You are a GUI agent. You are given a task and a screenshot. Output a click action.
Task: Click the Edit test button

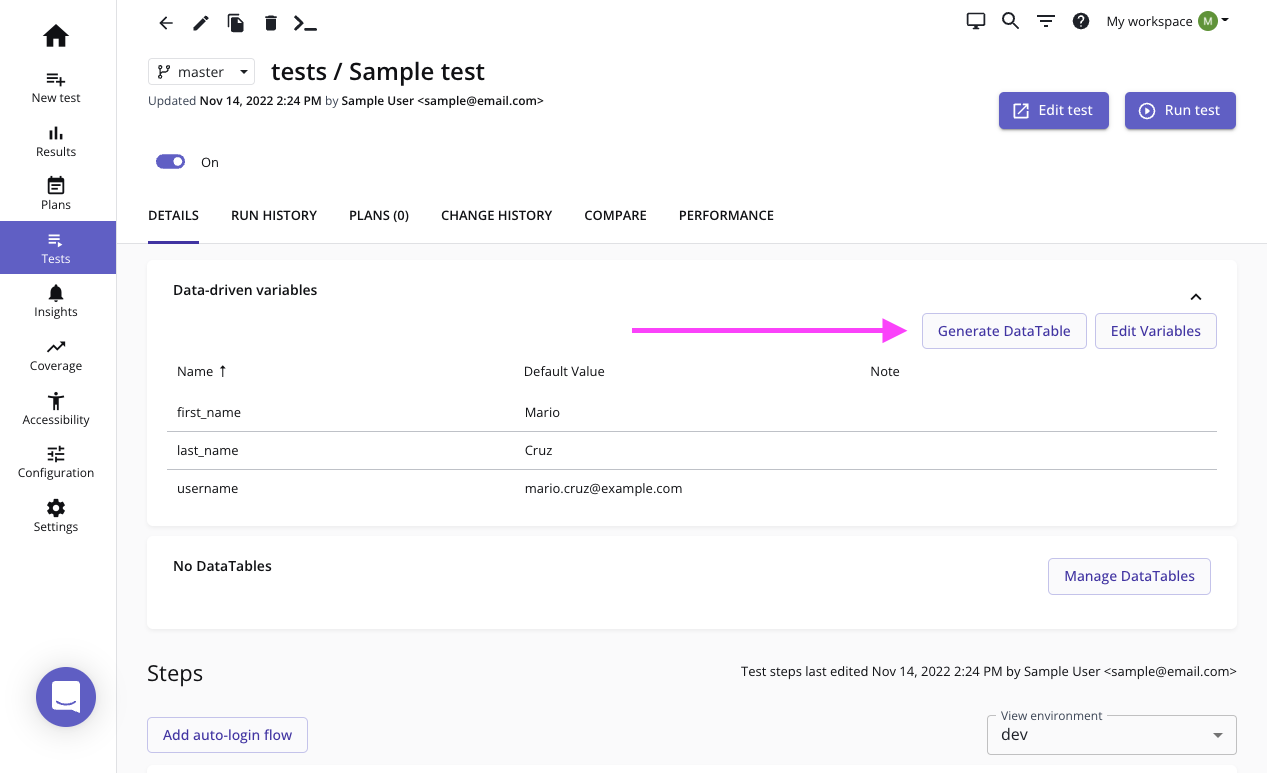tap(1053, 111)
